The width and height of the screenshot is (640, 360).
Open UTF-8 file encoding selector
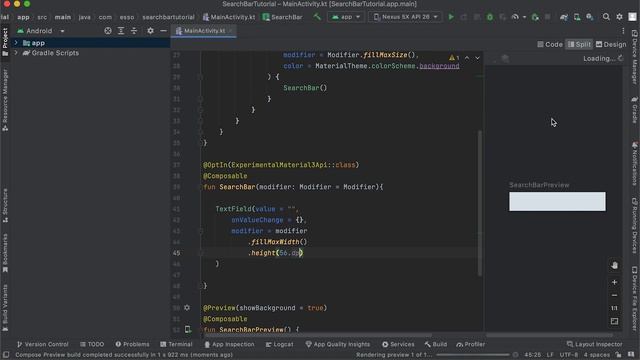click(x=568, y=355)
